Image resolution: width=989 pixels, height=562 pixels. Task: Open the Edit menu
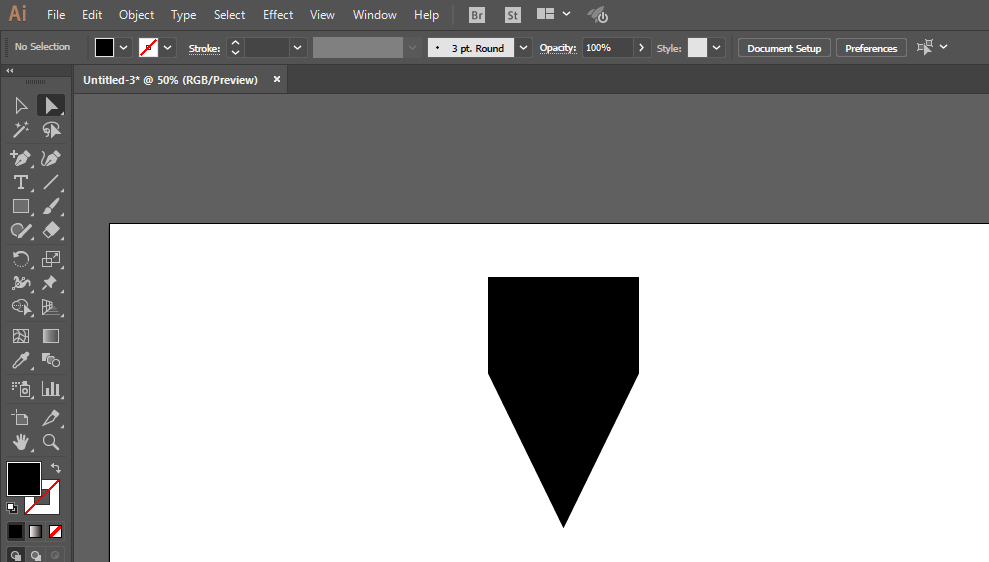point(92,15)
